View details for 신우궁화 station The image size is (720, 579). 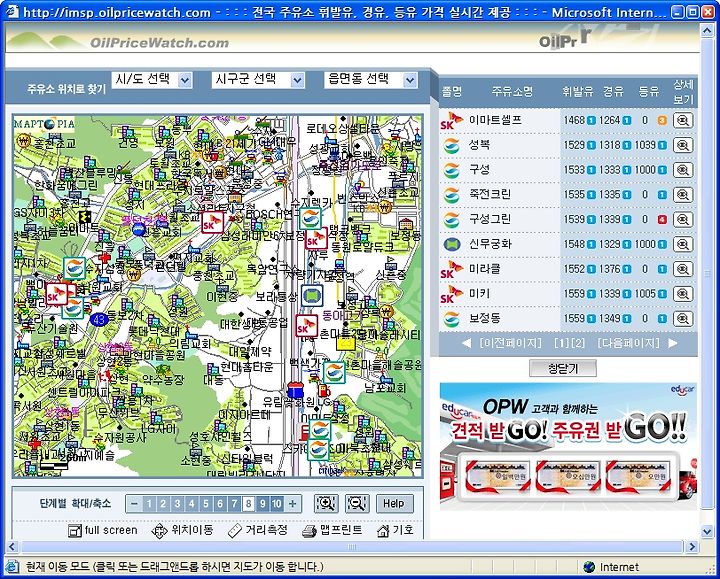coord(683,245)
